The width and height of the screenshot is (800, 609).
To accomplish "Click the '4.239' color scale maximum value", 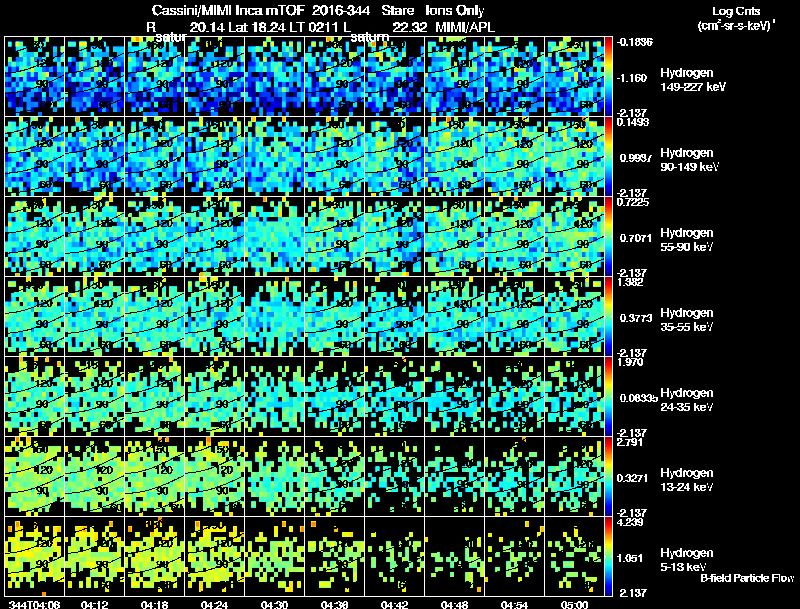I will point(630,522).
